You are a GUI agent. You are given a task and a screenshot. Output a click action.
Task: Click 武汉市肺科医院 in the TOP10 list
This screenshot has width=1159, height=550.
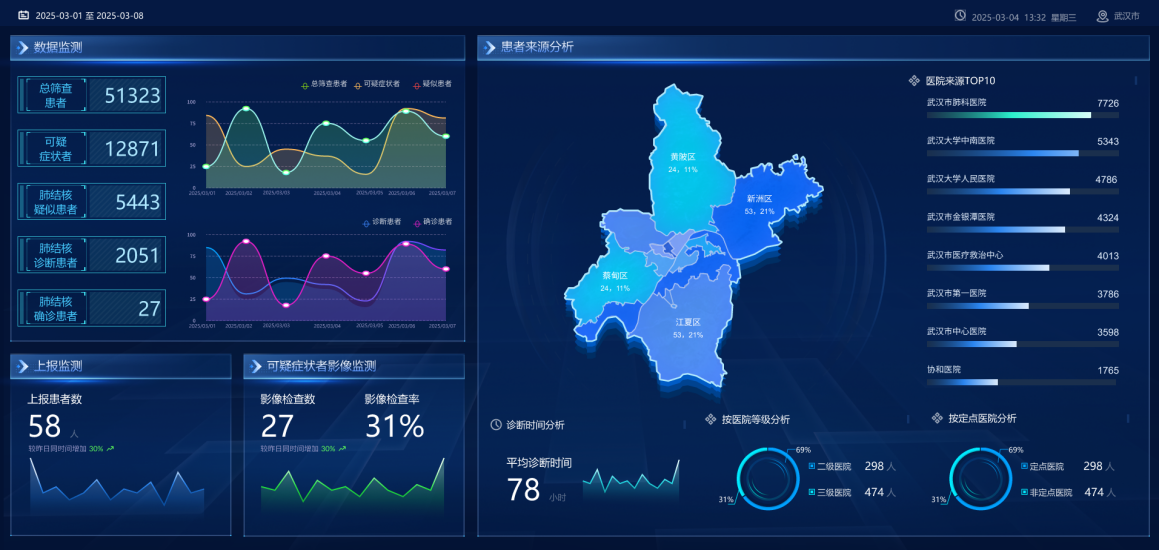[x=956, y=102]
